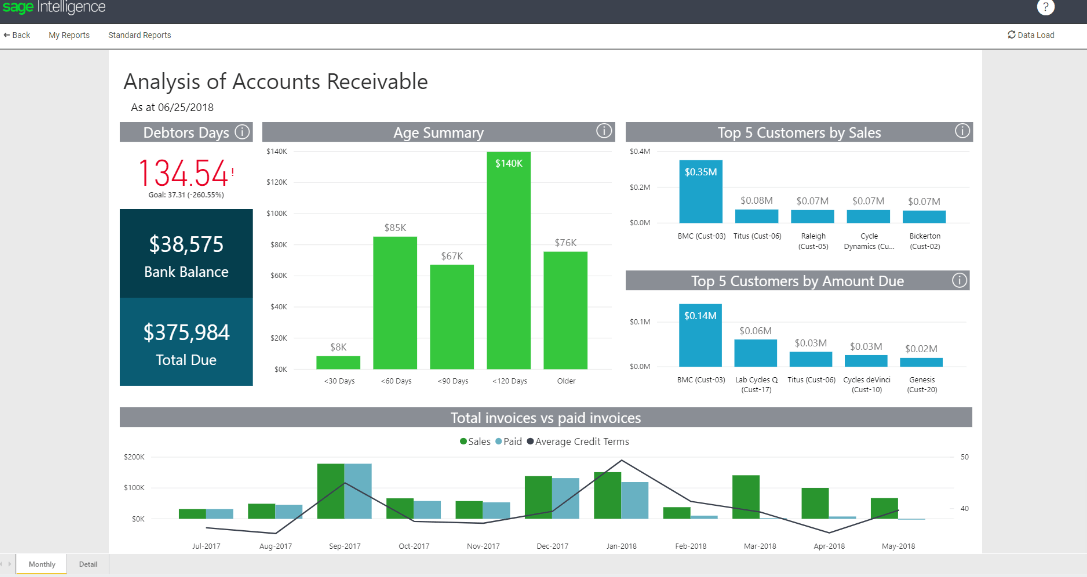This screenshot has height=577, width=1087.
Task: Show info for Top 5 Customers by Sales
Action: (x=962, y=131)
